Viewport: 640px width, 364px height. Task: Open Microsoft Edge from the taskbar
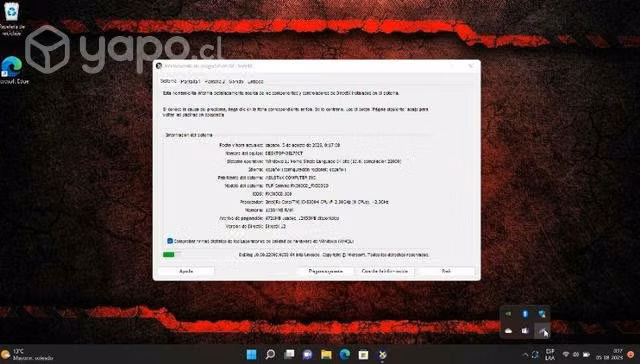[345, 354]
